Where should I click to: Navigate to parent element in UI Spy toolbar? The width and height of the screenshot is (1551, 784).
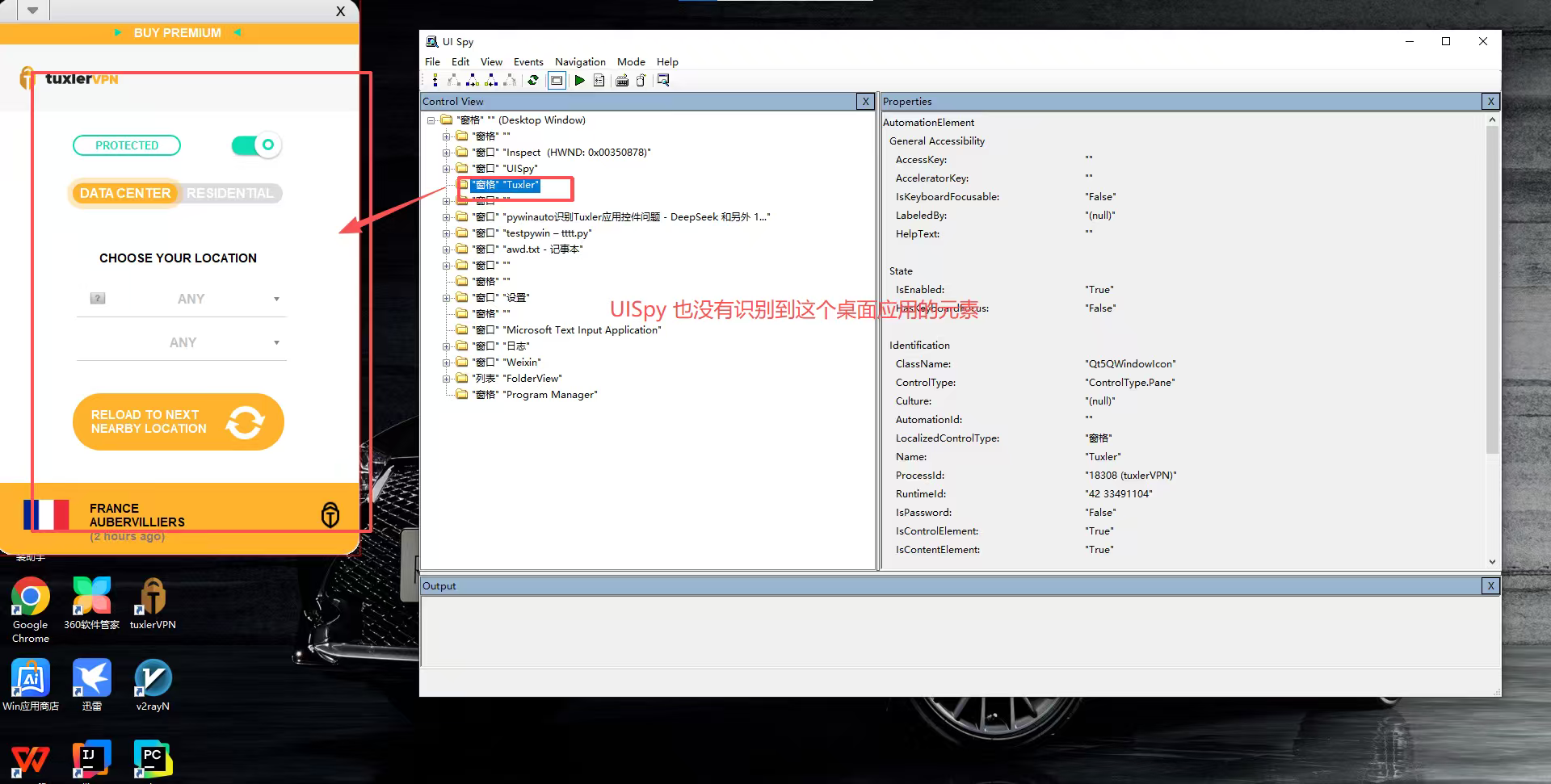pyautogui.click(x=435, y=80)
